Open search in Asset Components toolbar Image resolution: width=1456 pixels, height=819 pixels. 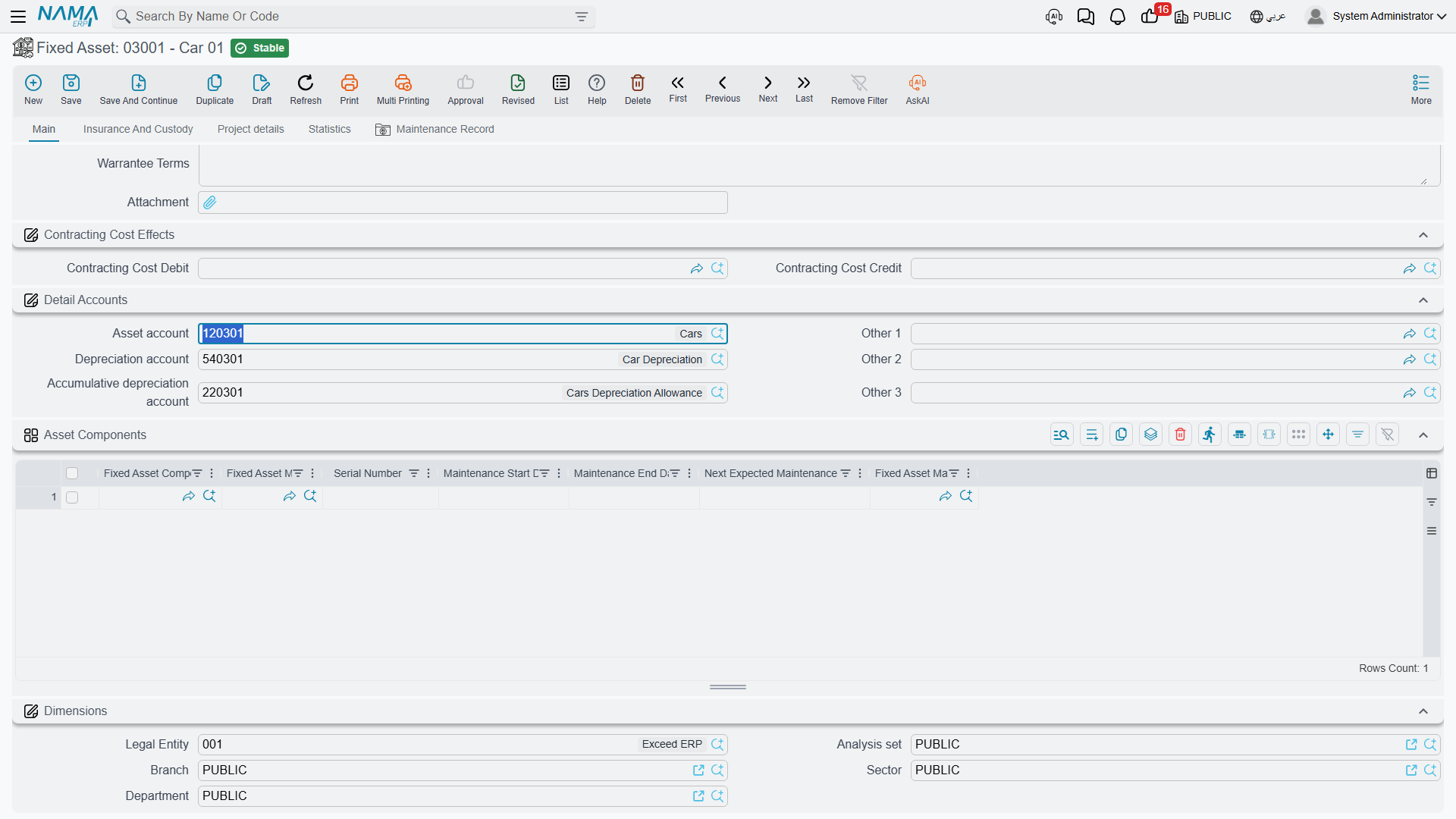coord(1062,435)
